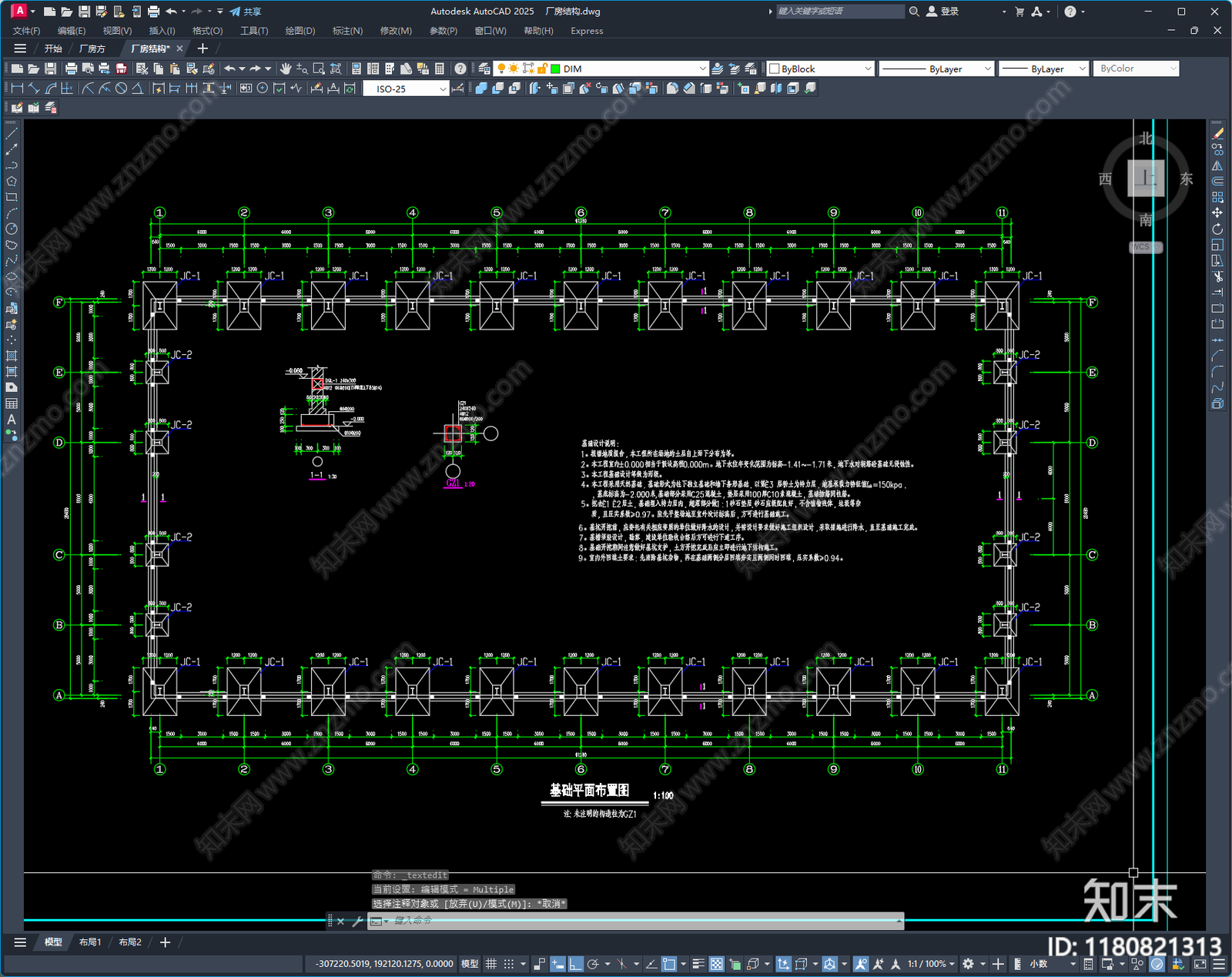Toggle transparency display in status bar
The height and width of the screenshot is (977, 1232).
pos(717,964)
